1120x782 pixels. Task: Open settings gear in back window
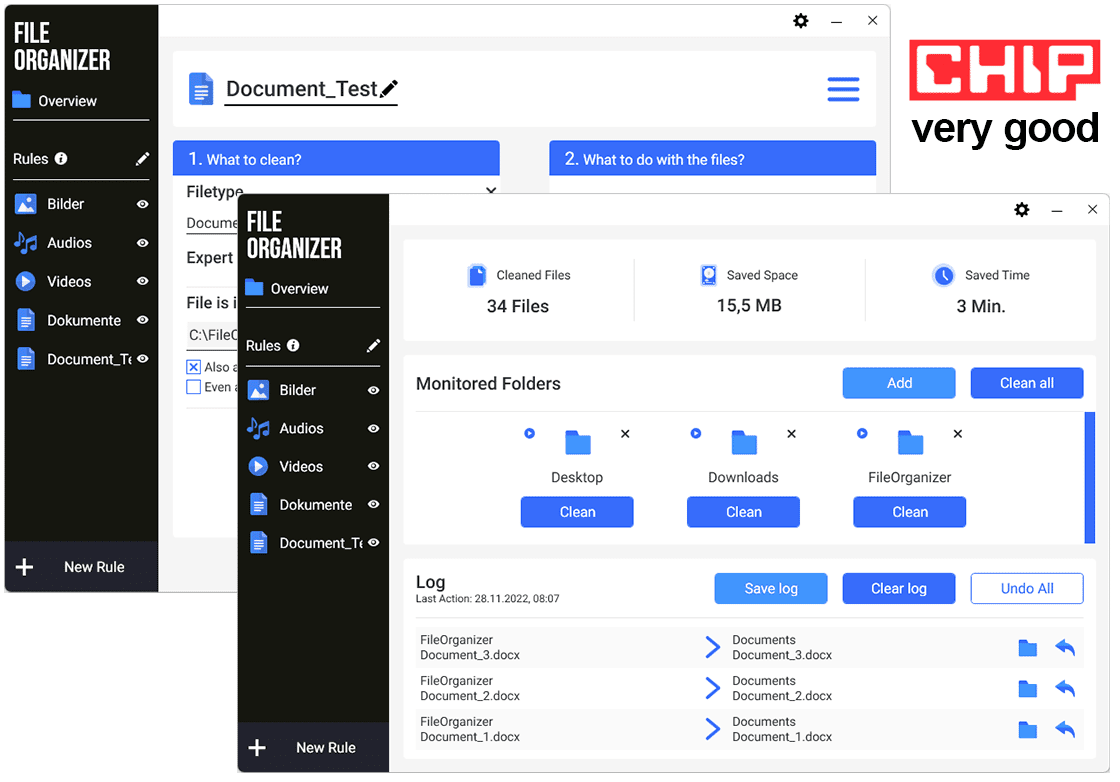pyautogui.click(x=801, y=21)
